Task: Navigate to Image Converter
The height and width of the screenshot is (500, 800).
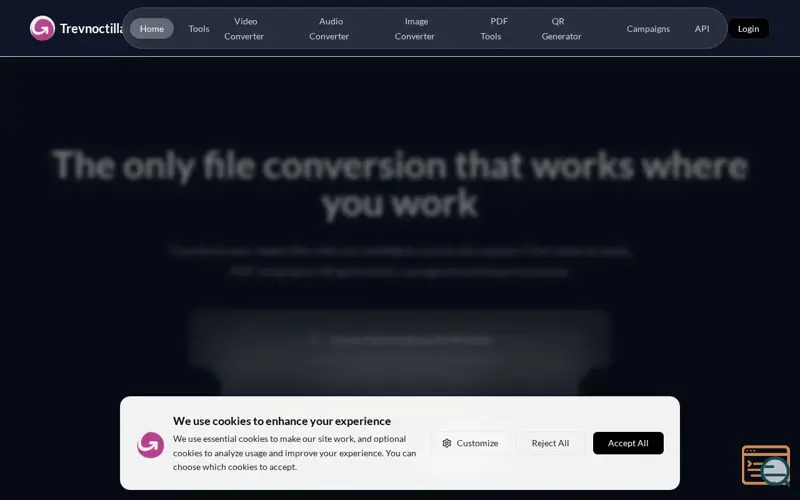Action: (x=415, y=28)
